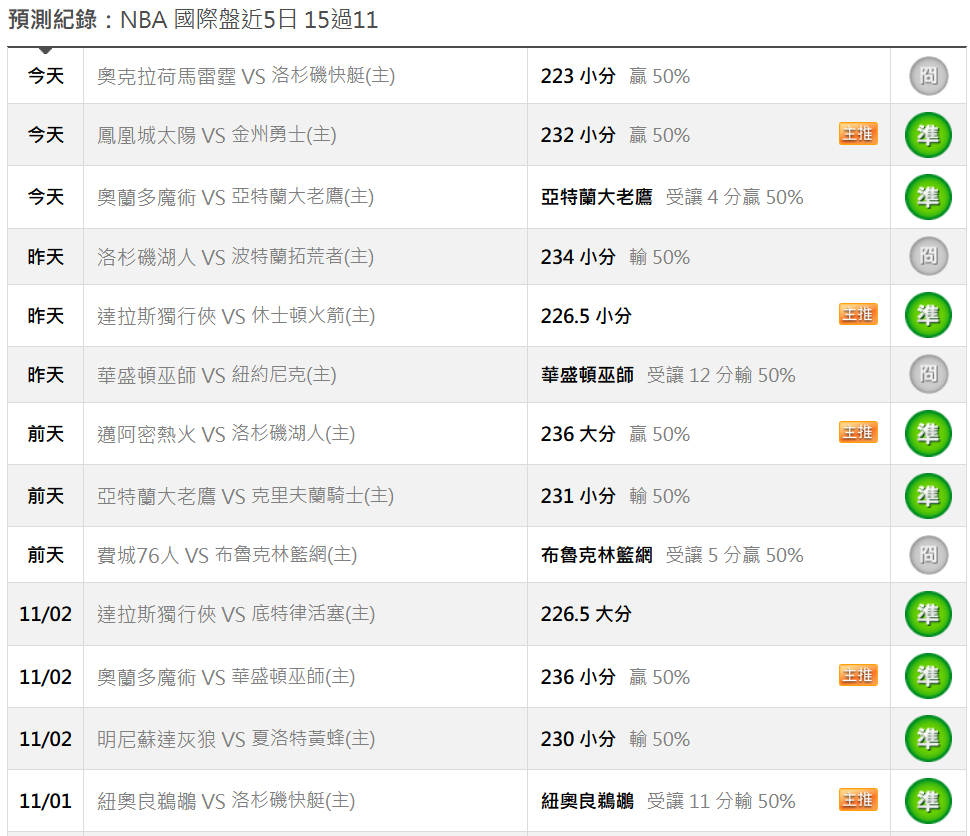Select matchup 亞特蘭大老鷹 VS 克里夫蘭騎士(主)
Screen dimensions: 970x836
point(245,496)
